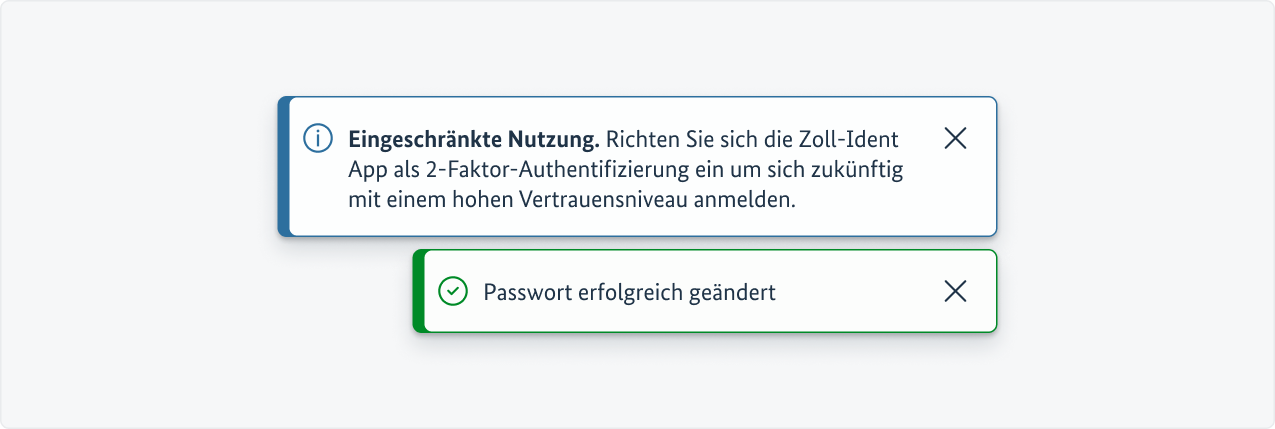The image size is (1275, 429).
Task: Click the word Richten after the bold heading
Action: [639, 138]
